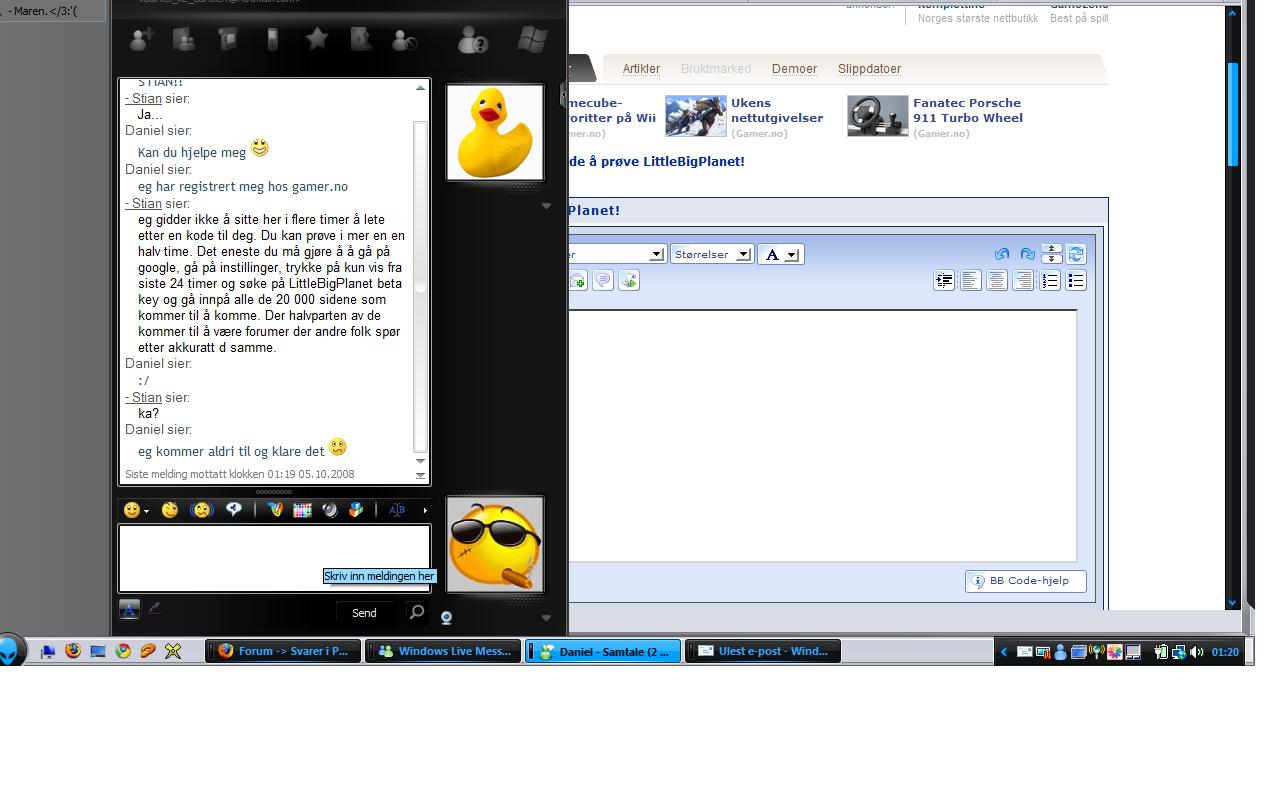Open the Fanatec Porsche 911 Turbo Wheel link
The image size is (1280, 800).
pos(968,110)
